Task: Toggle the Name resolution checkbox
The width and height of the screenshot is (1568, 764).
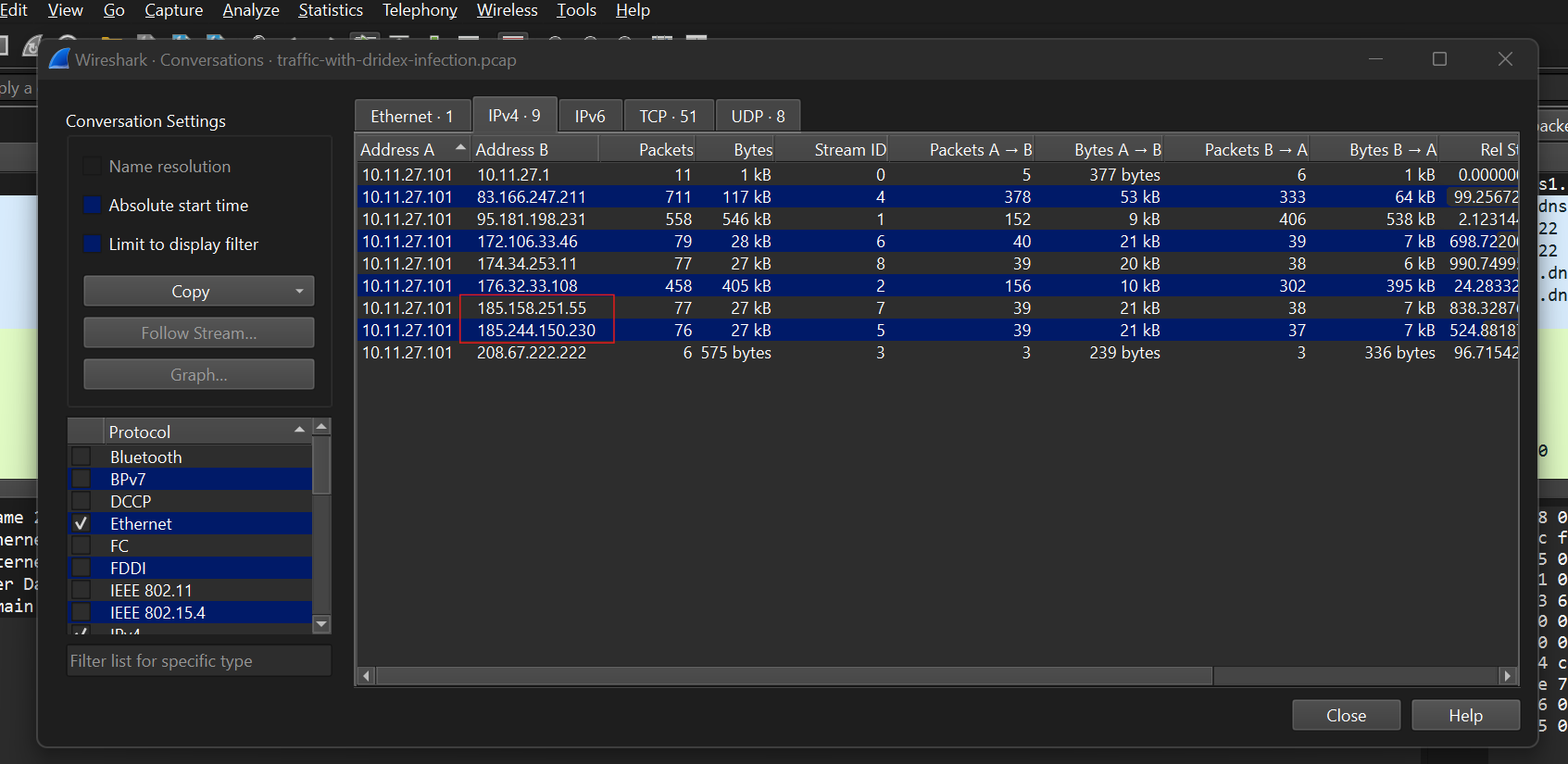Action: [x=93, y=167]
